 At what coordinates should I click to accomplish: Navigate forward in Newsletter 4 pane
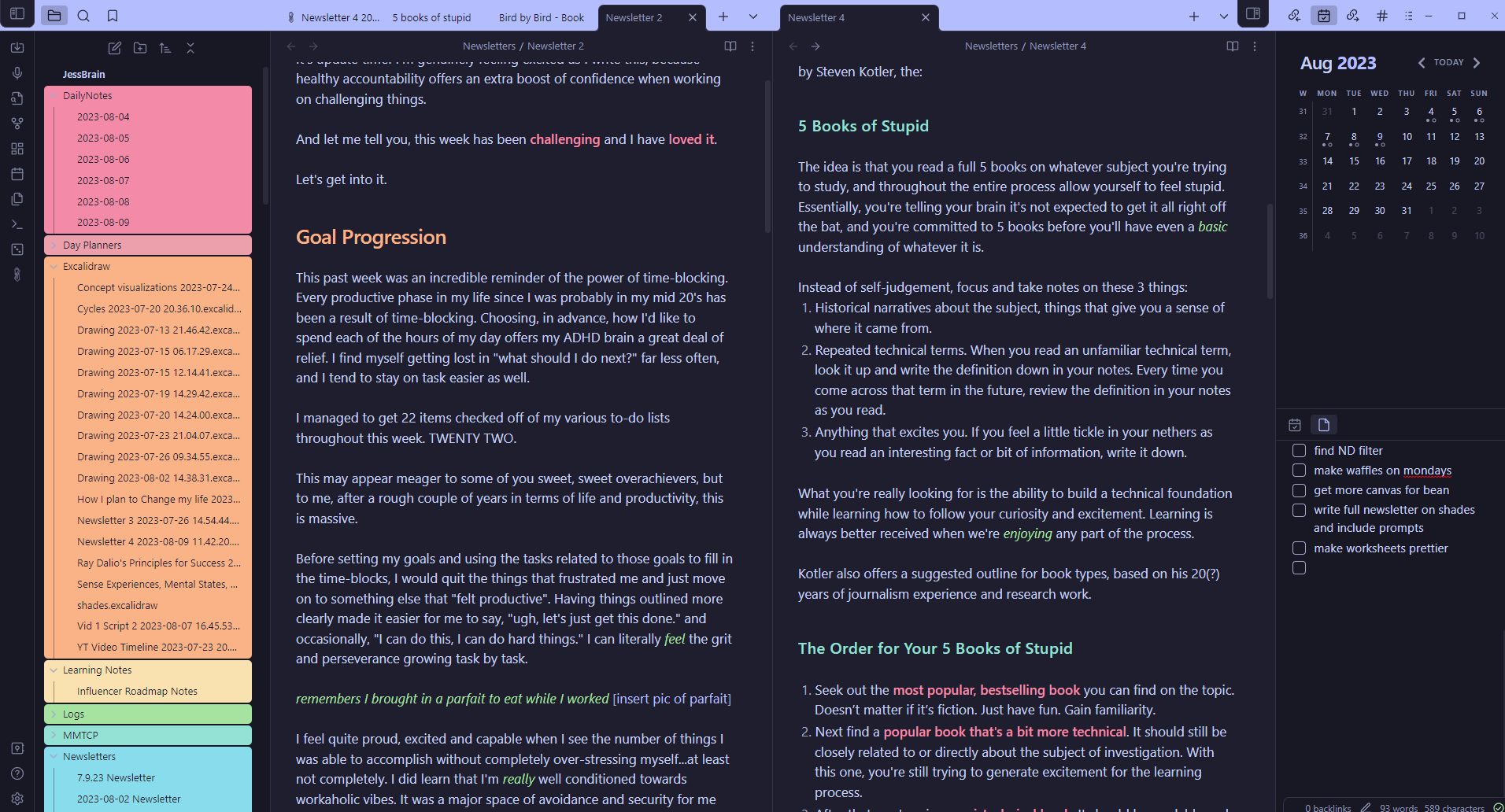pos(815,46)
